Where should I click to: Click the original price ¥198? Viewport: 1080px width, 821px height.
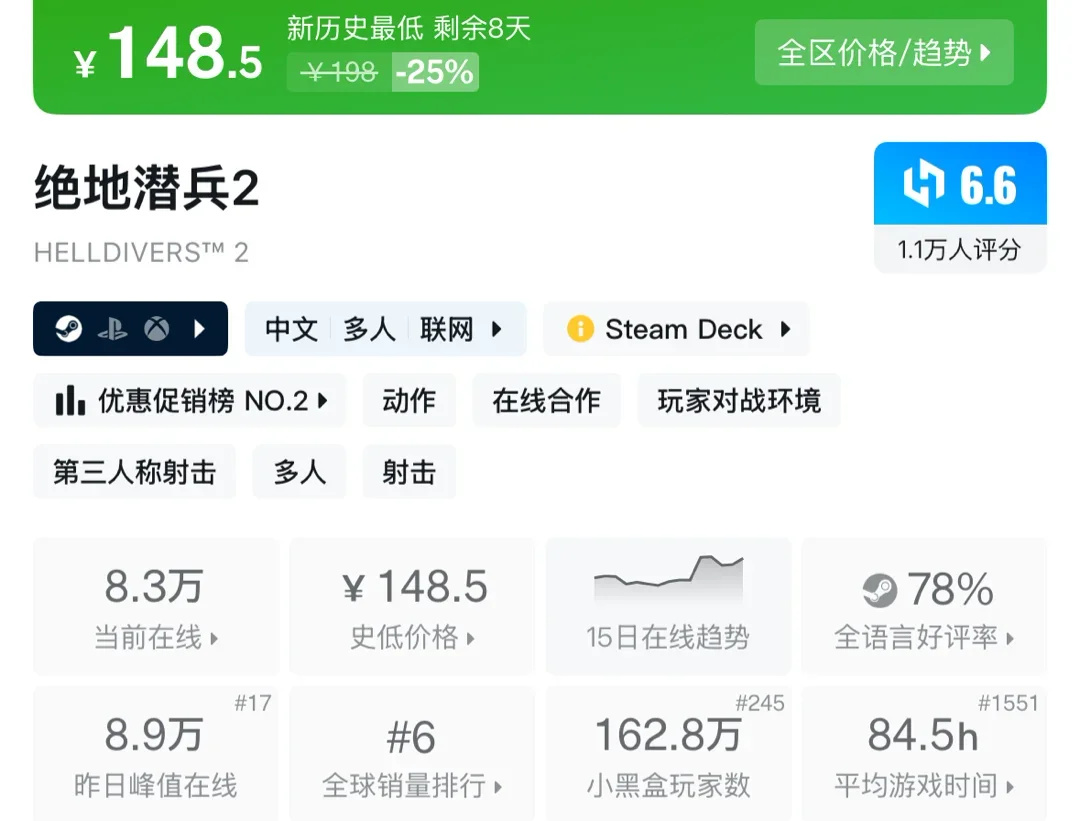pos(340,72)
